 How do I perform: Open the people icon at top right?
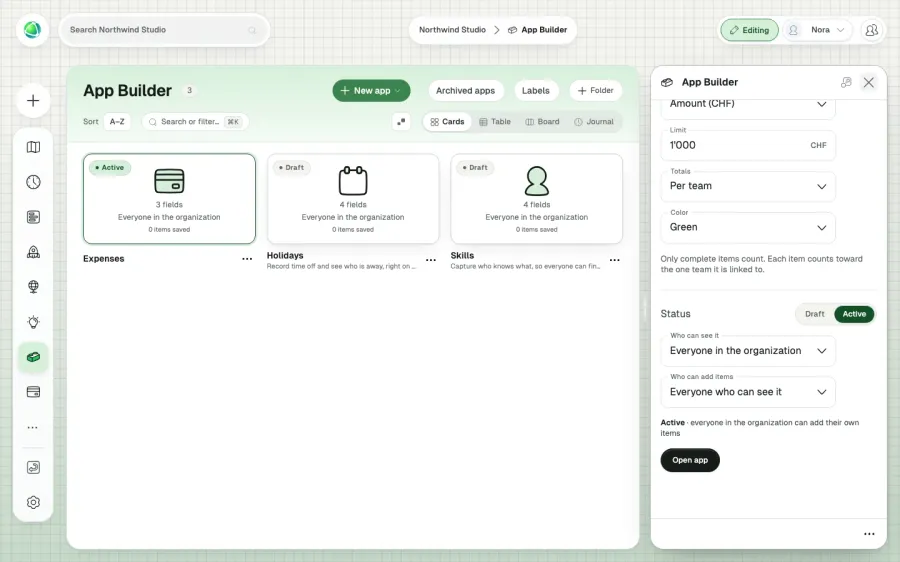(x=871, y=30)
